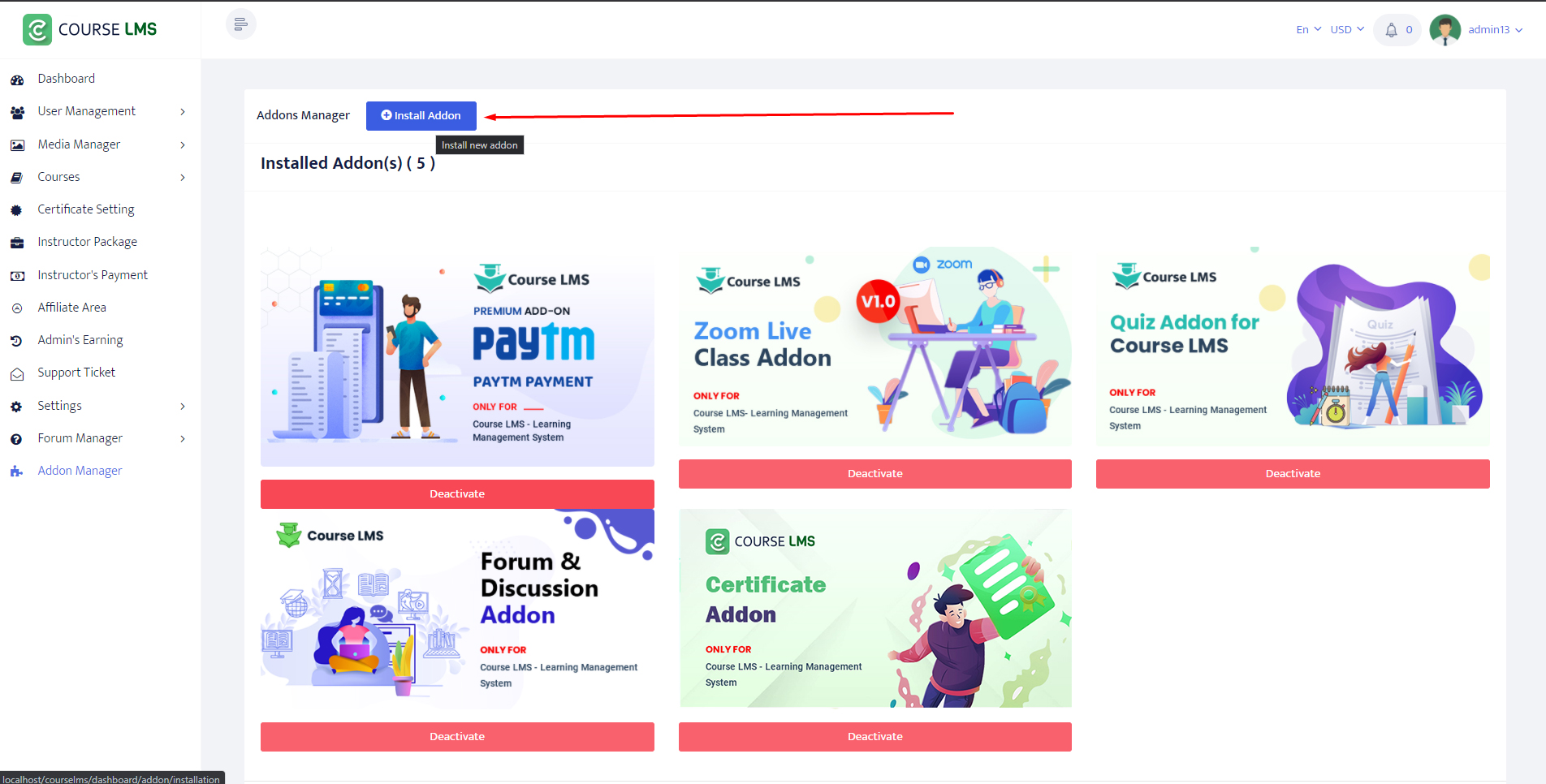Screen dimensions: 1546x784
Task: Open the admin13 account dropdown
Action: 1495,30
